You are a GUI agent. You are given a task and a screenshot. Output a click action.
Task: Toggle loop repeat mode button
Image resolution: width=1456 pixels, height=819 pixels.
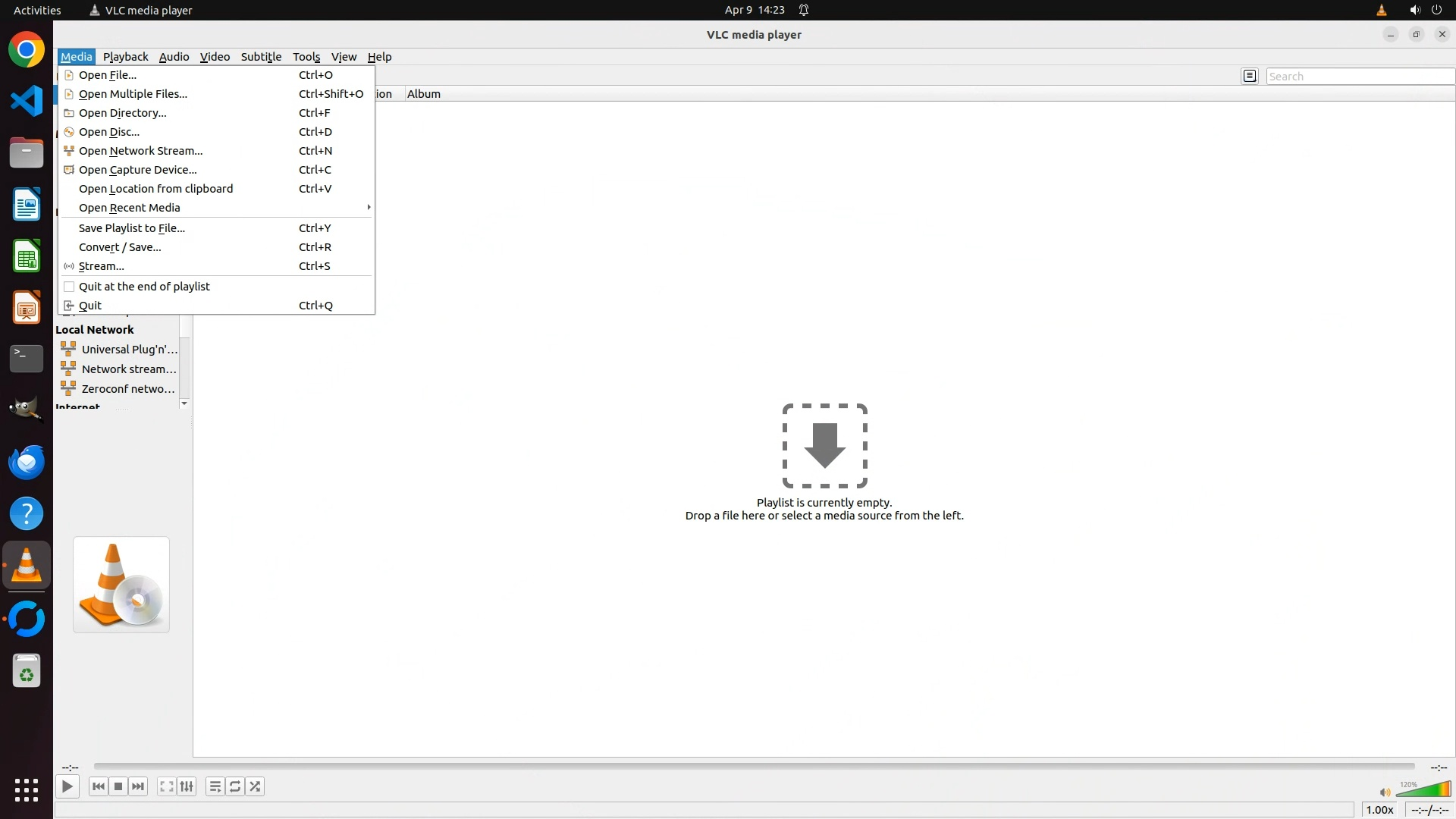(x=235, y=786)
